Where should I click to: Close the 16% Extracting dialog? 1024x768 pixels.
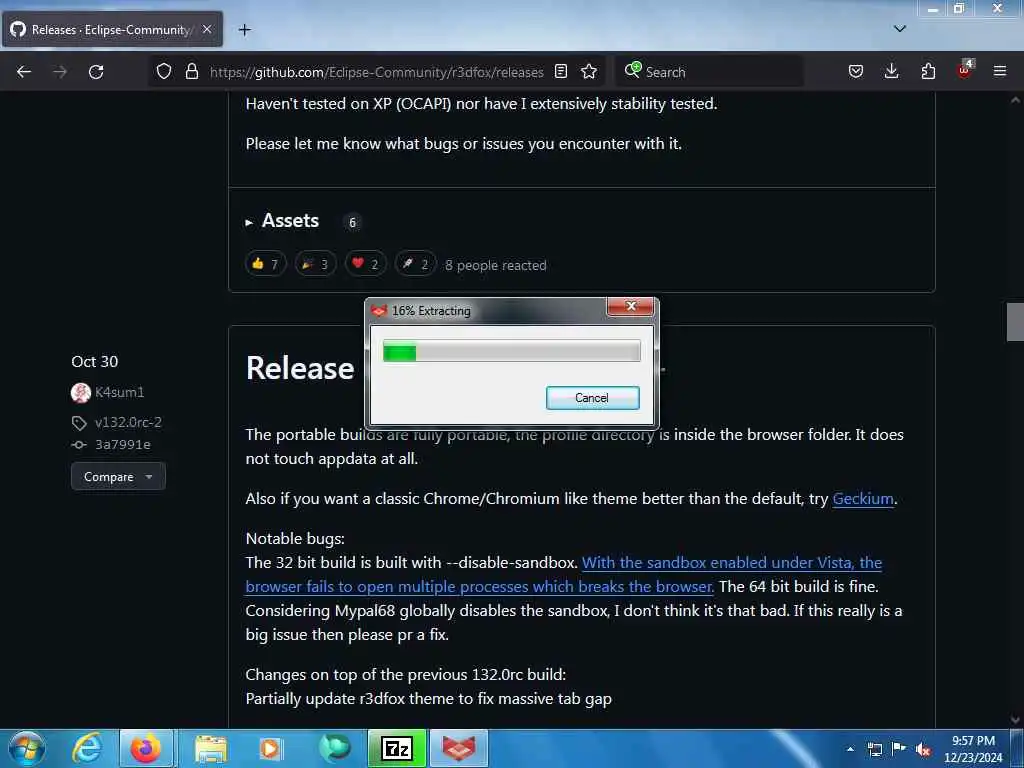pos(631,306)
